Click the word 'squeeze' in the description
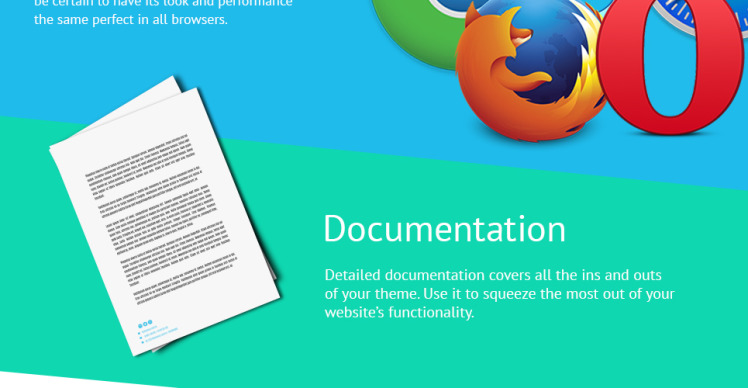Viewport: 748px width, 388px height. [509, 294]
